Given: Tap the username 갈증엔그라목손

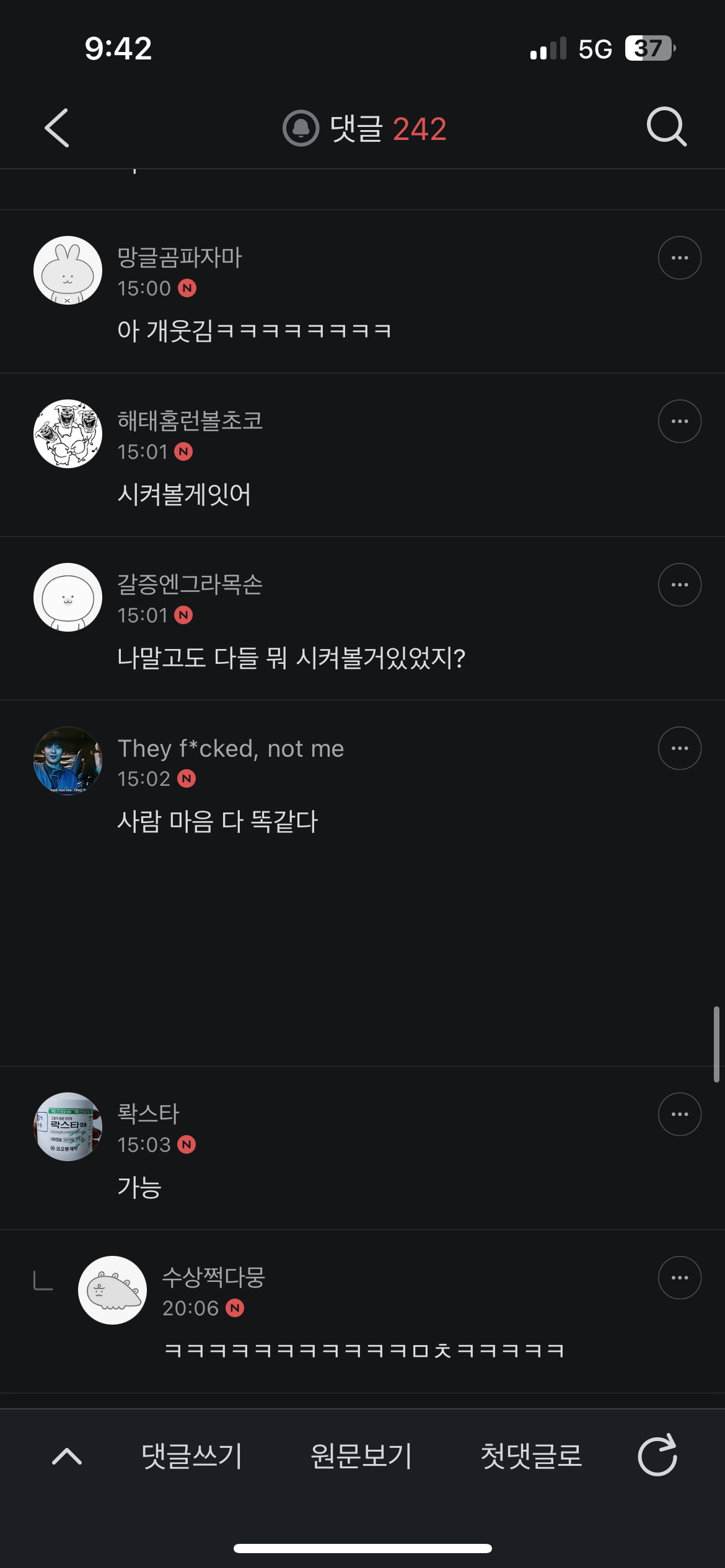Looking at the screenshot, I should point(190,584).
